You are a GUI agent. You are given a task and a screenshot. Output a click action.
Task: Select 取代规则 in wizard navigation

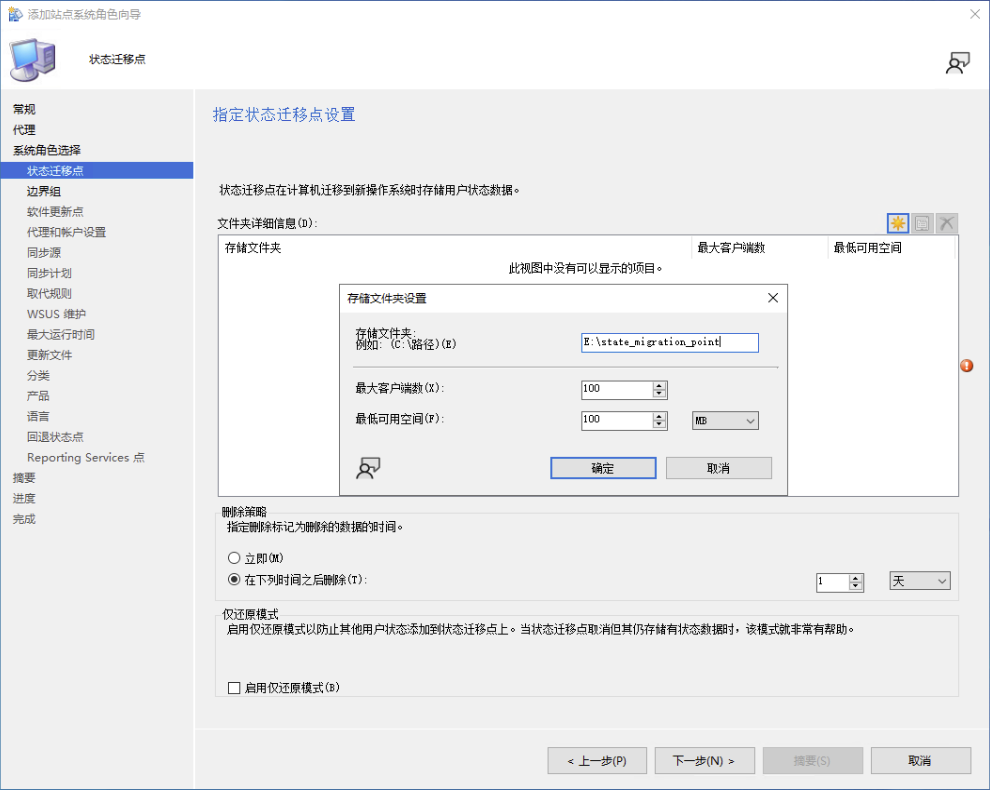pyautogui.click(x=49, y=294)
